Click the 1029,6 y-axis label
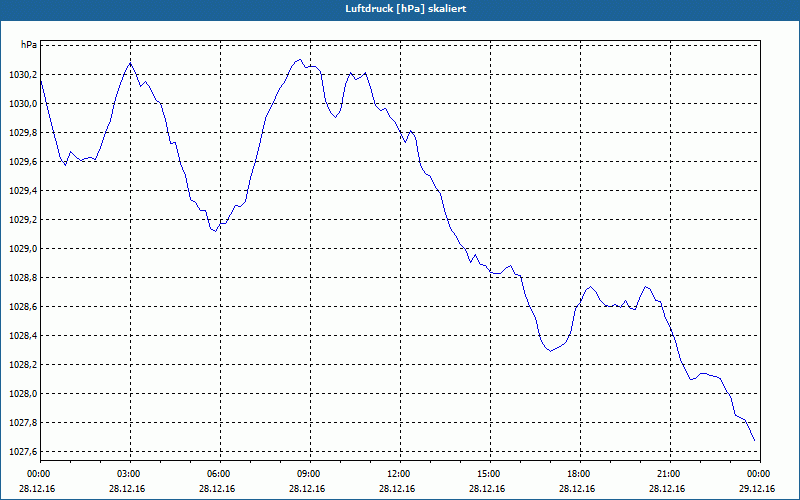Screen dimensions: 800x500 point(23,162)
